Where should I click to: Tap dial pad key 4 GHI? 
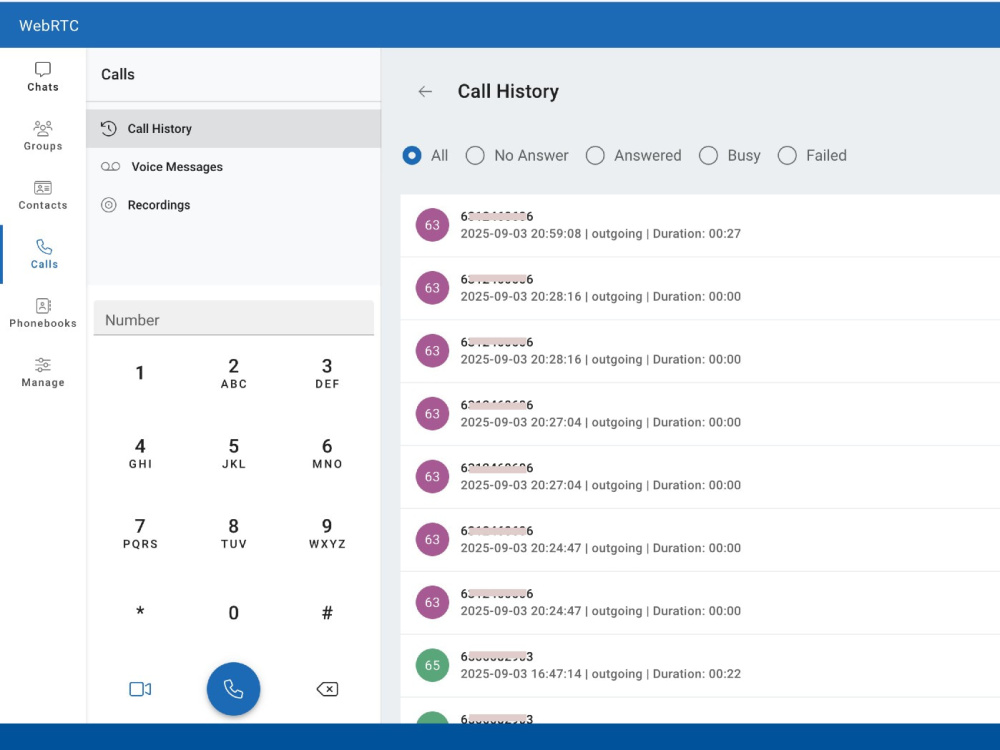pyautogui.click(x=140, y=453)
